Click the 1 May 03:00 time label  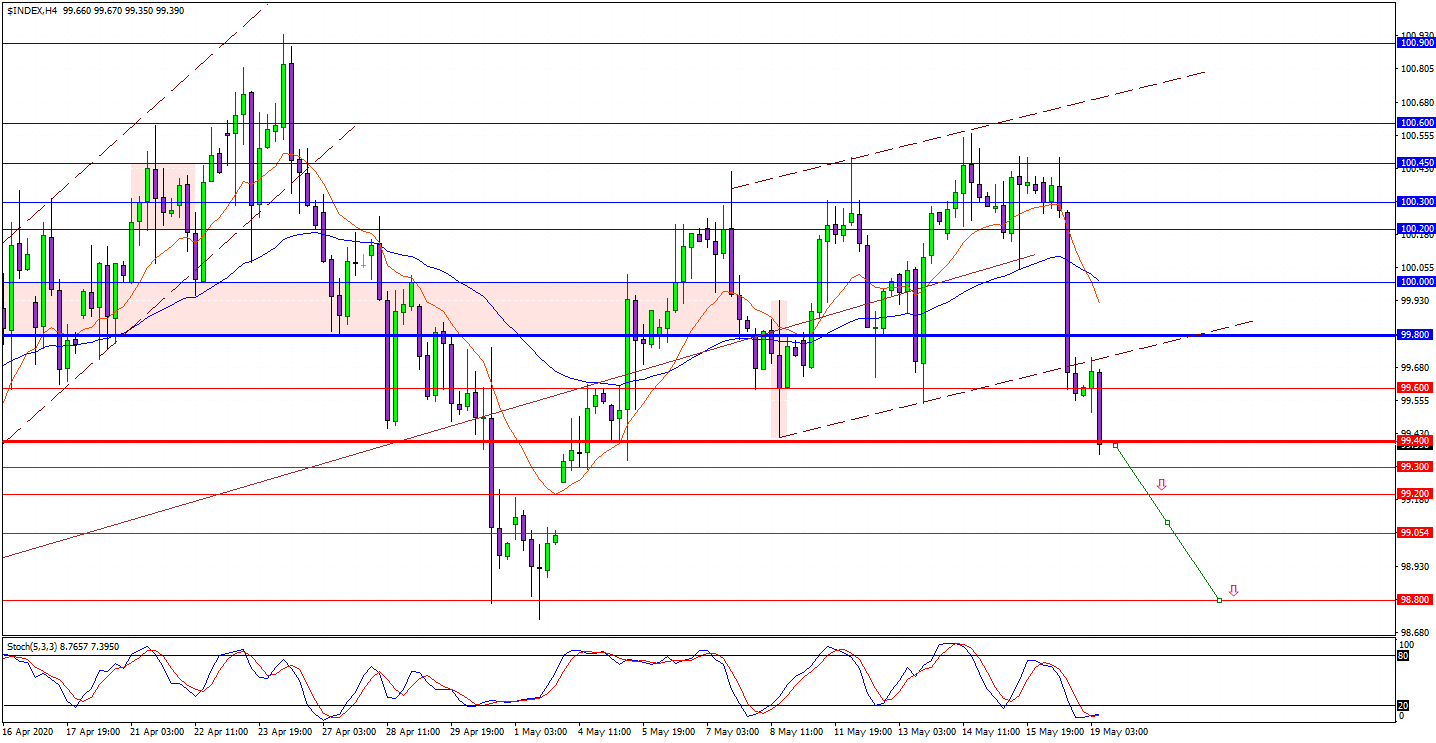[540, 732]
